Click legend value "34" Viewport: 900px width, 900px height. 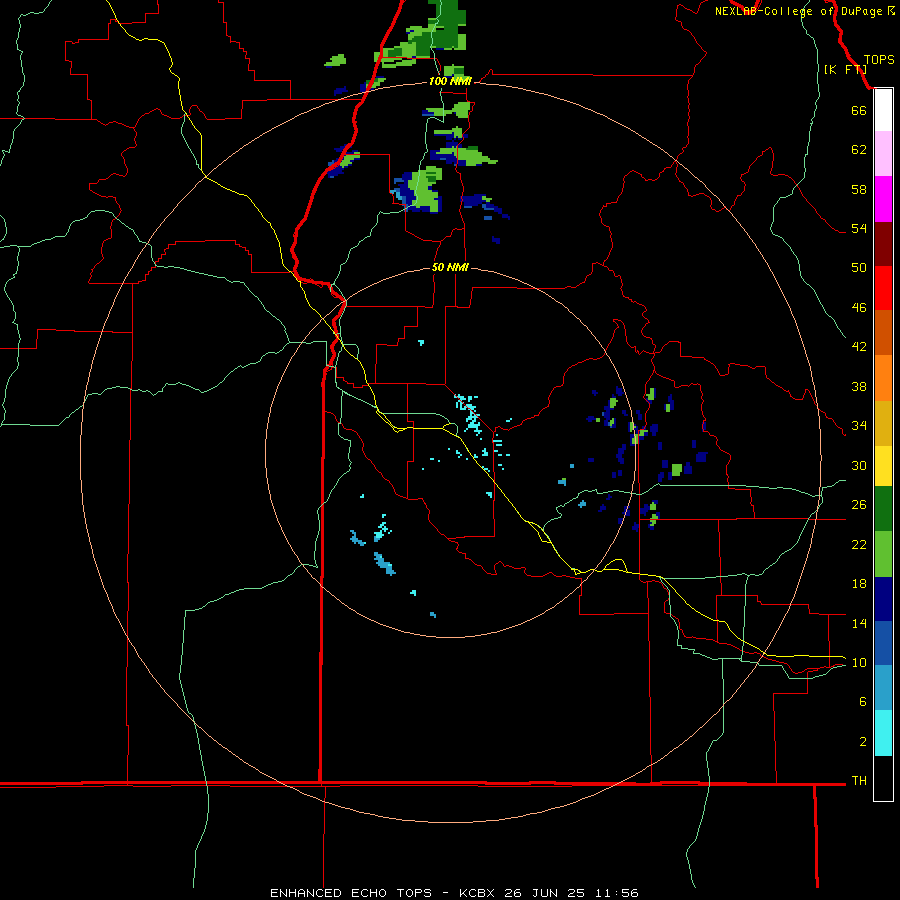coord(859,425)
